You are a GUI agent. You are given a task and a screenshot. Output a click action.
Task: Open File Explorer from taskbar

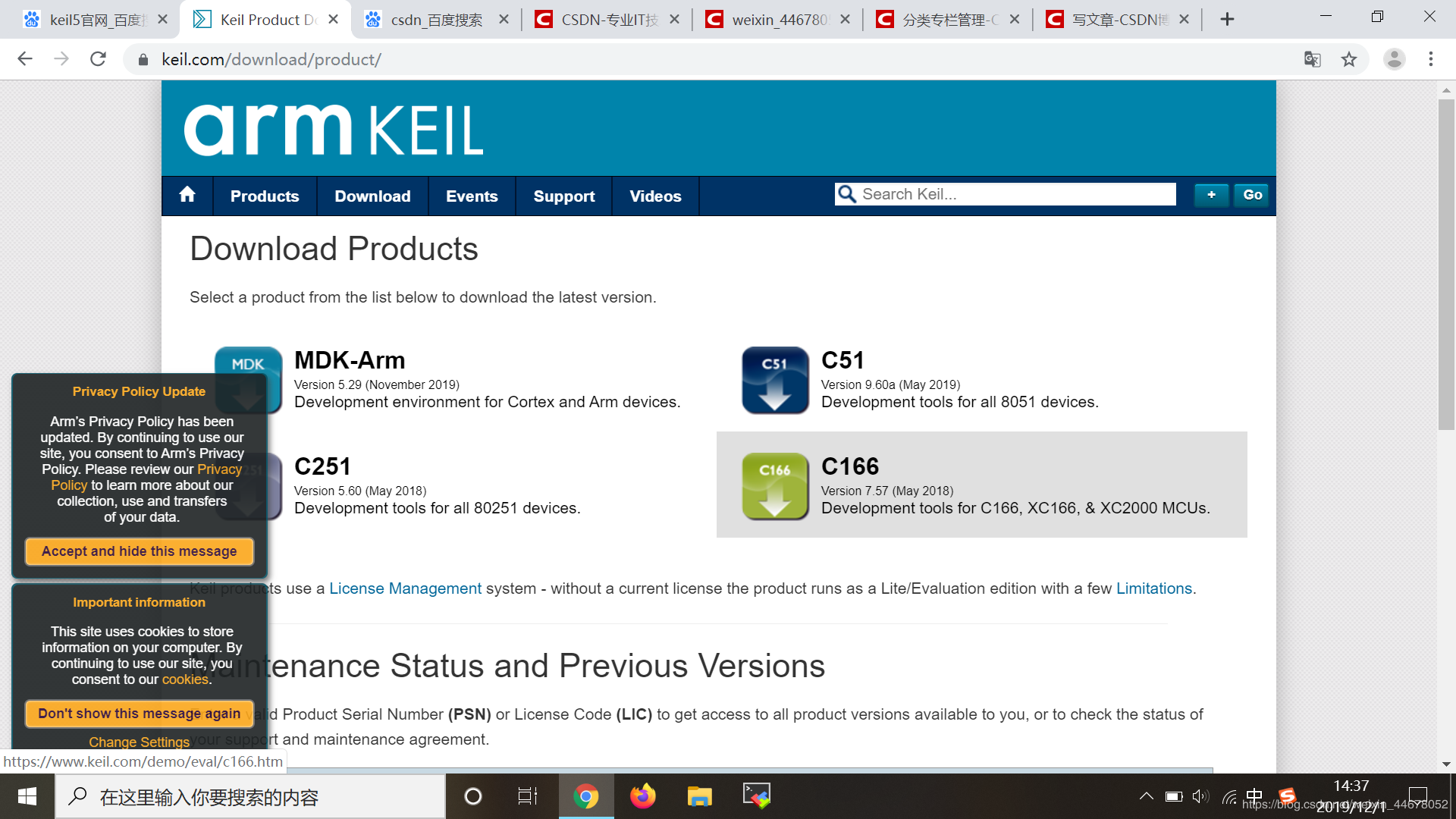click(699, 796)
